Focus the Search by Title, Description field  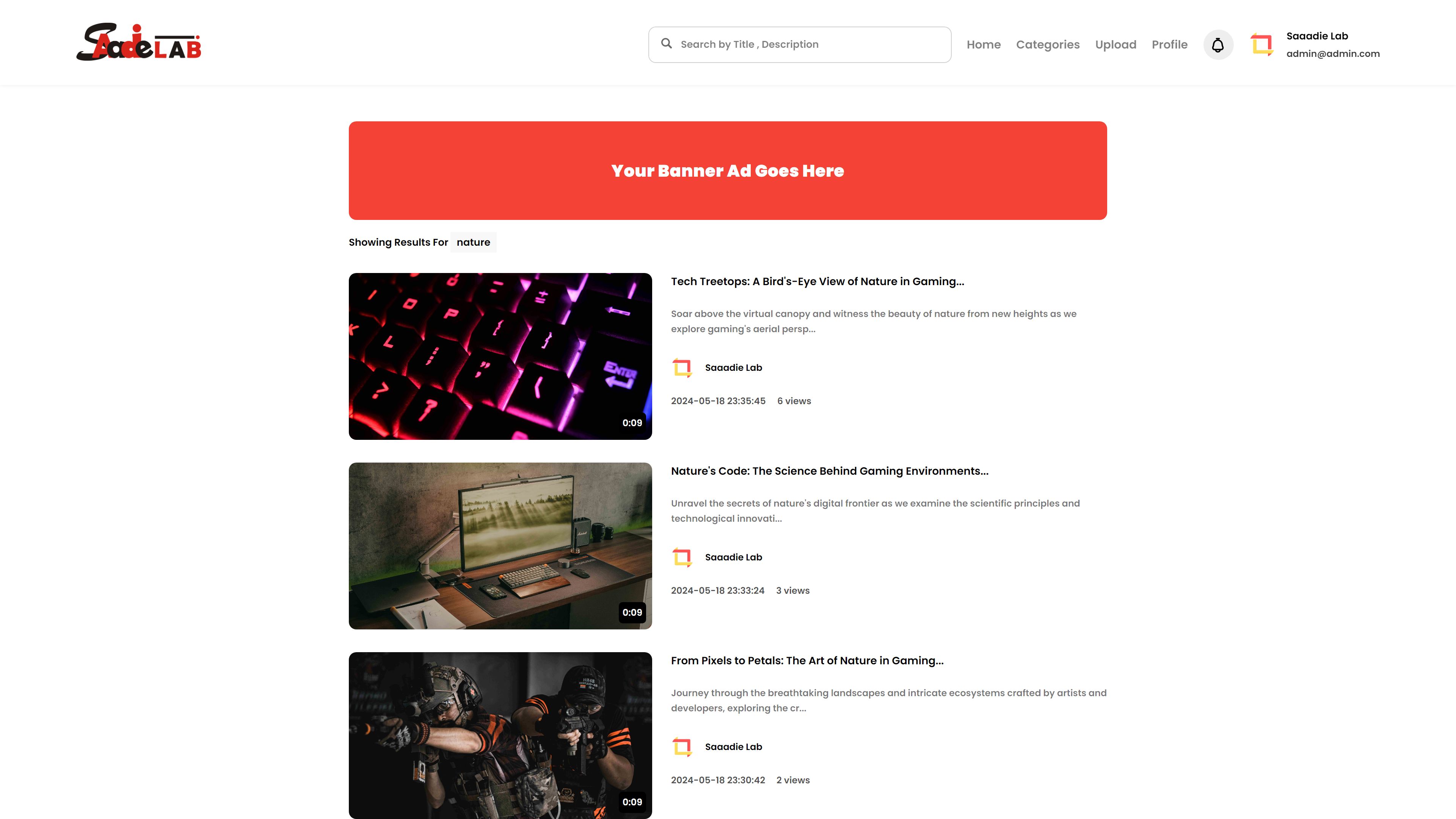[x=800, y=45]
